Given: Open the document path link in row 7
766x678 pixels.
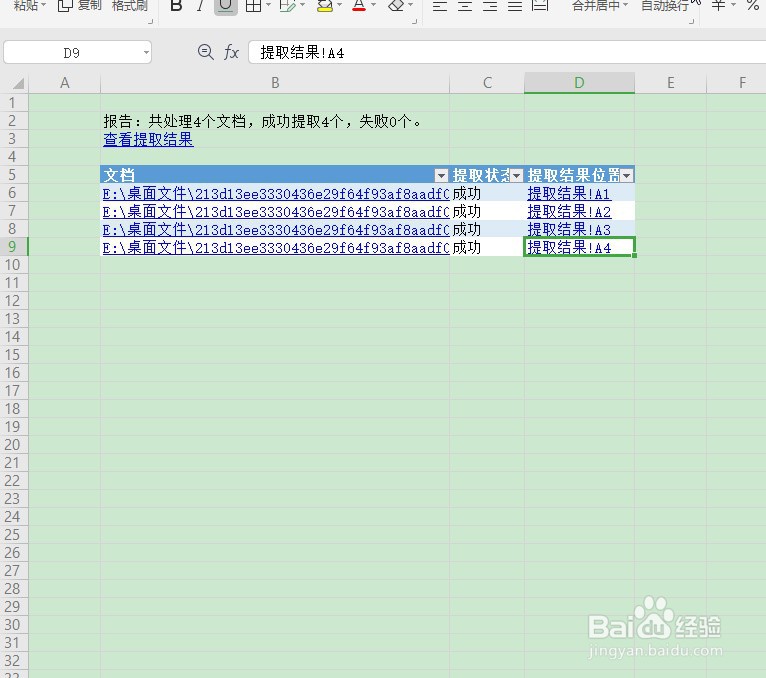Looking at the screenshot, I should pyautogui.click(x=276, y=212).
